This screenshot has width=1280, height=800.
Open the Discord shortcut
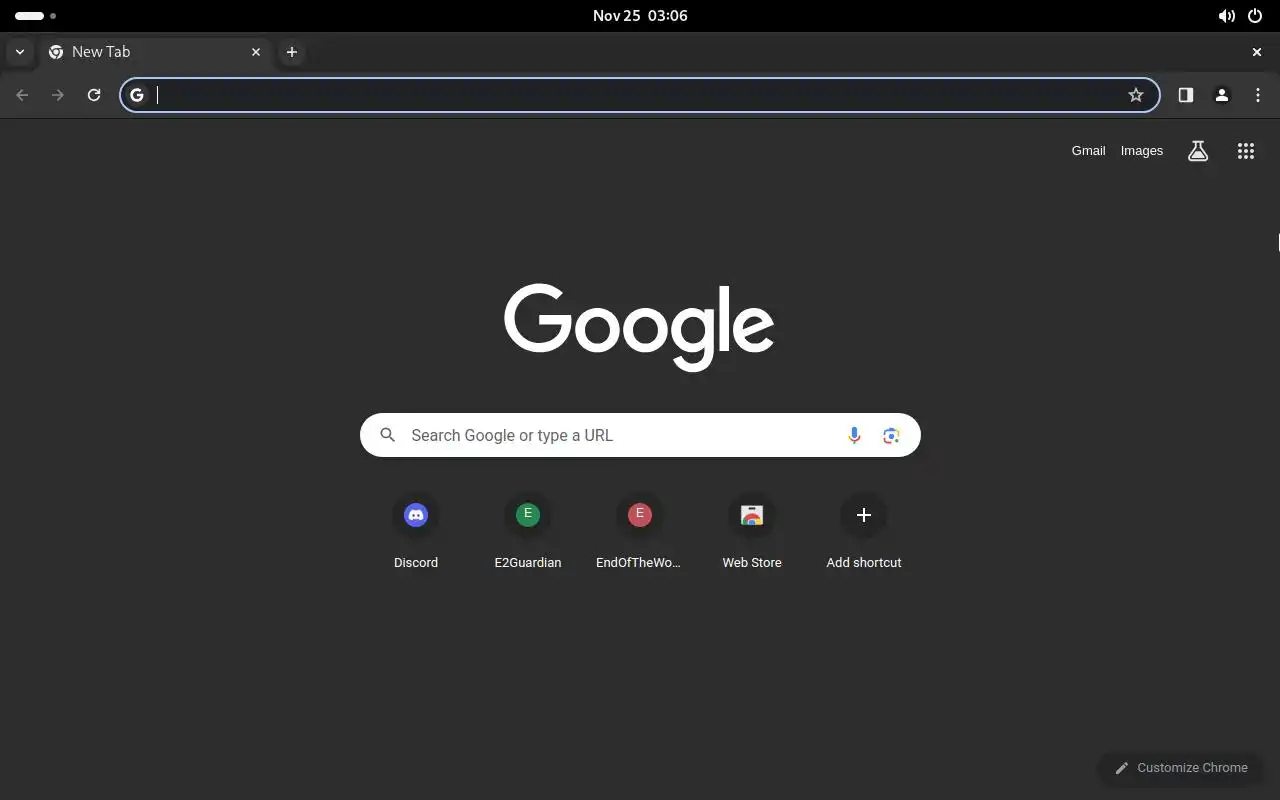[x=416, y=532]
